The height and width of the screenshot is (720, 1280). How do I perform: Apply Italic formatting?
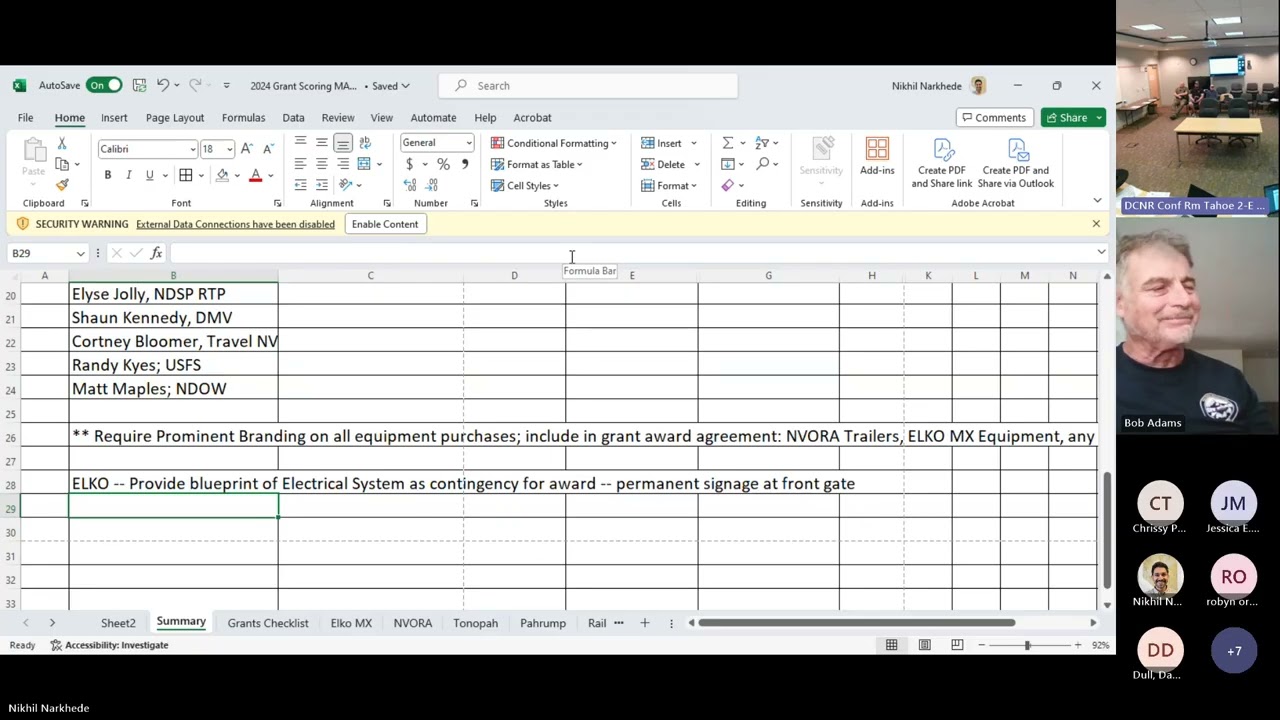click(x=128, y=175)
